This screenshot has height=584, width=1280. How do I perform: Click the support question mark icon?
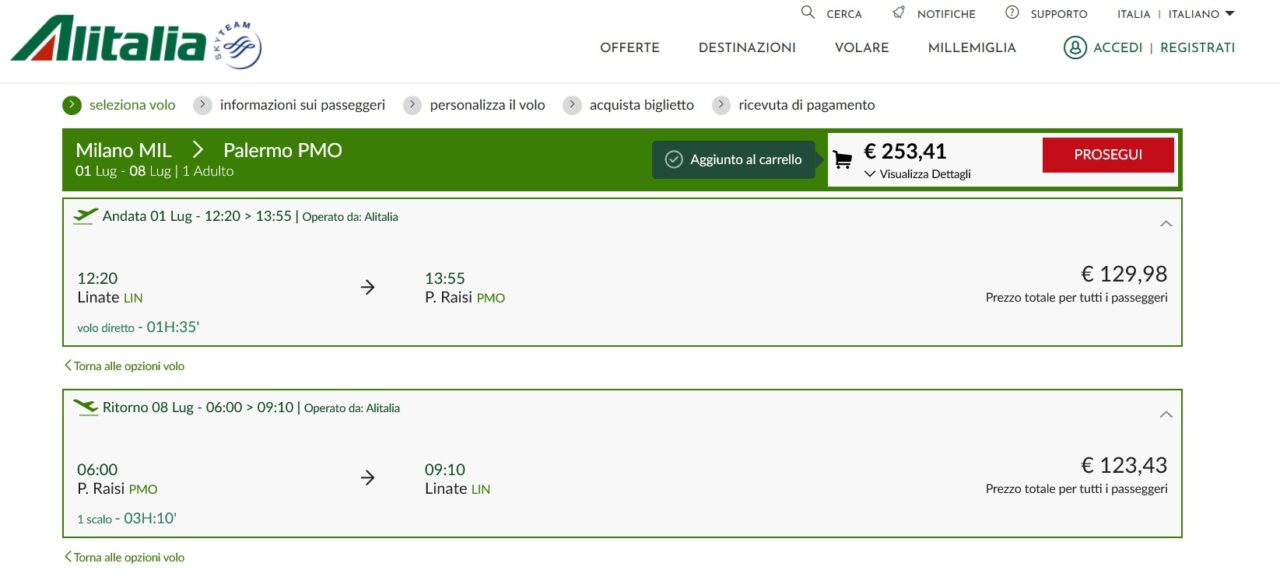1012,13
